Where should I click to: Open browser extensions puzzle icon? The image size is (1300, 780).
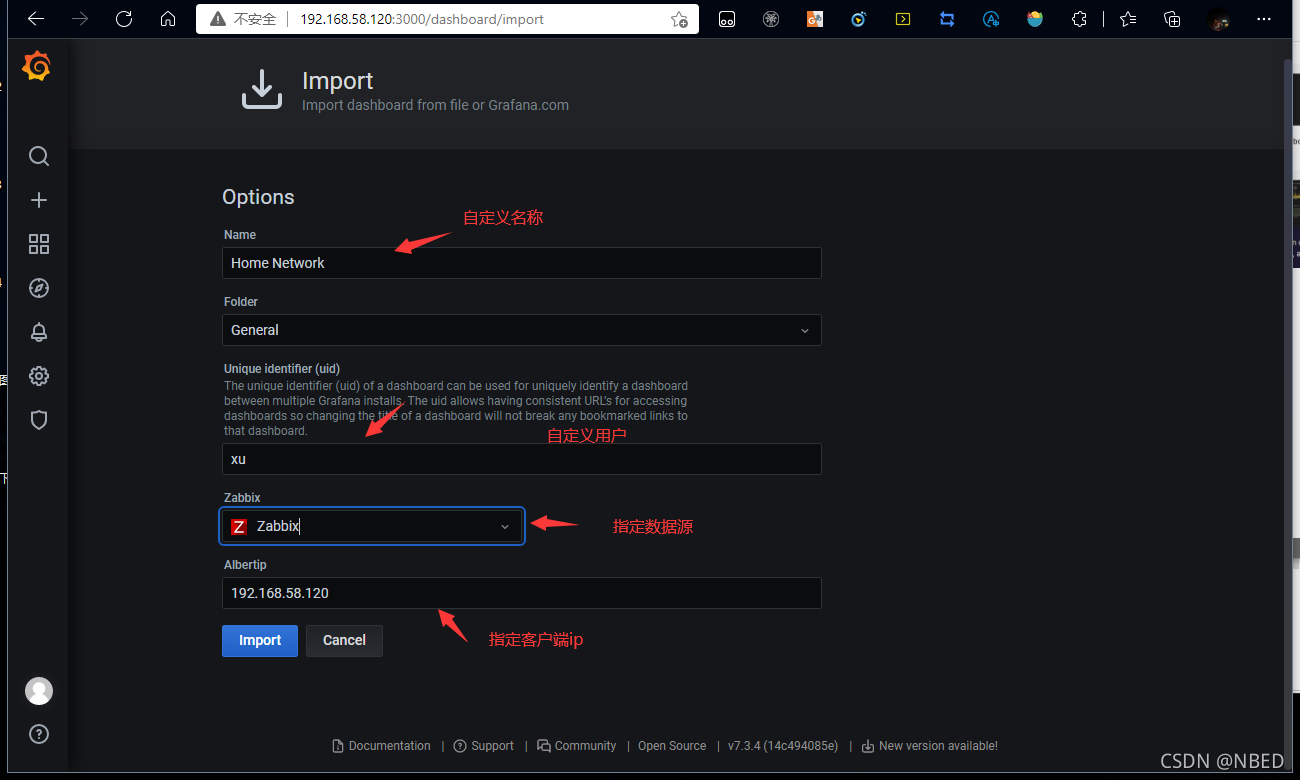coord(1079,19)
